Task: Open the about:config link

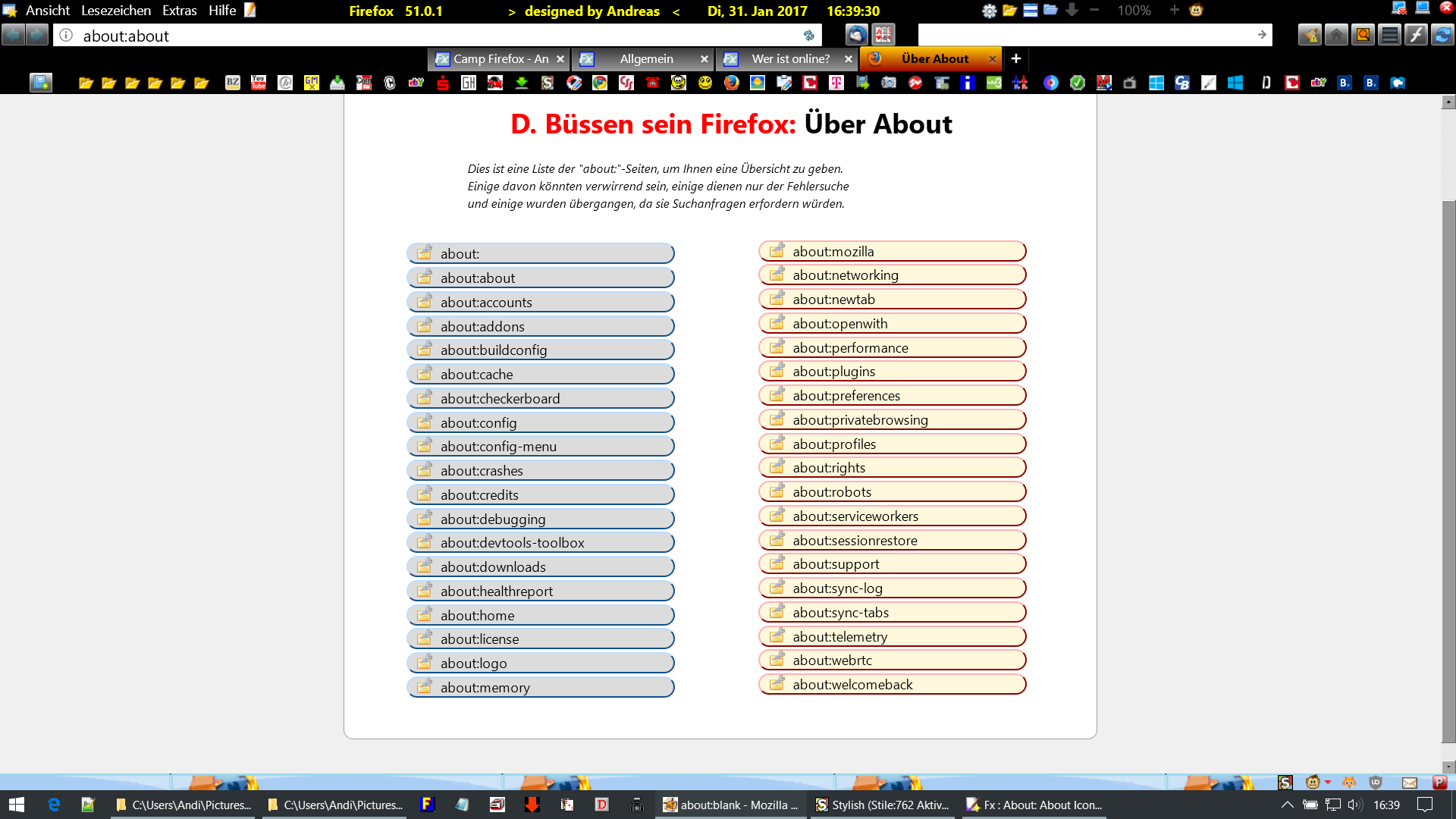Action: click(x=479, y=422)
